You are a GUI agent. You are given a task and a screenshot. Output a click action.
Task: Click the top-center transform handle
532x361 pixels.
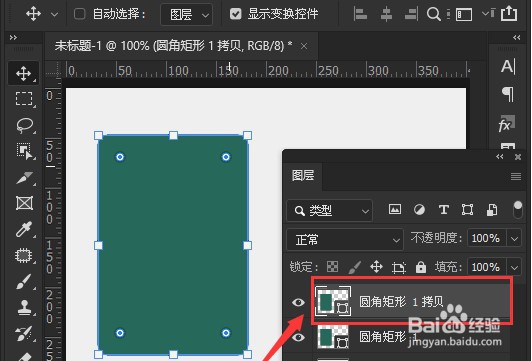[173, 136]
